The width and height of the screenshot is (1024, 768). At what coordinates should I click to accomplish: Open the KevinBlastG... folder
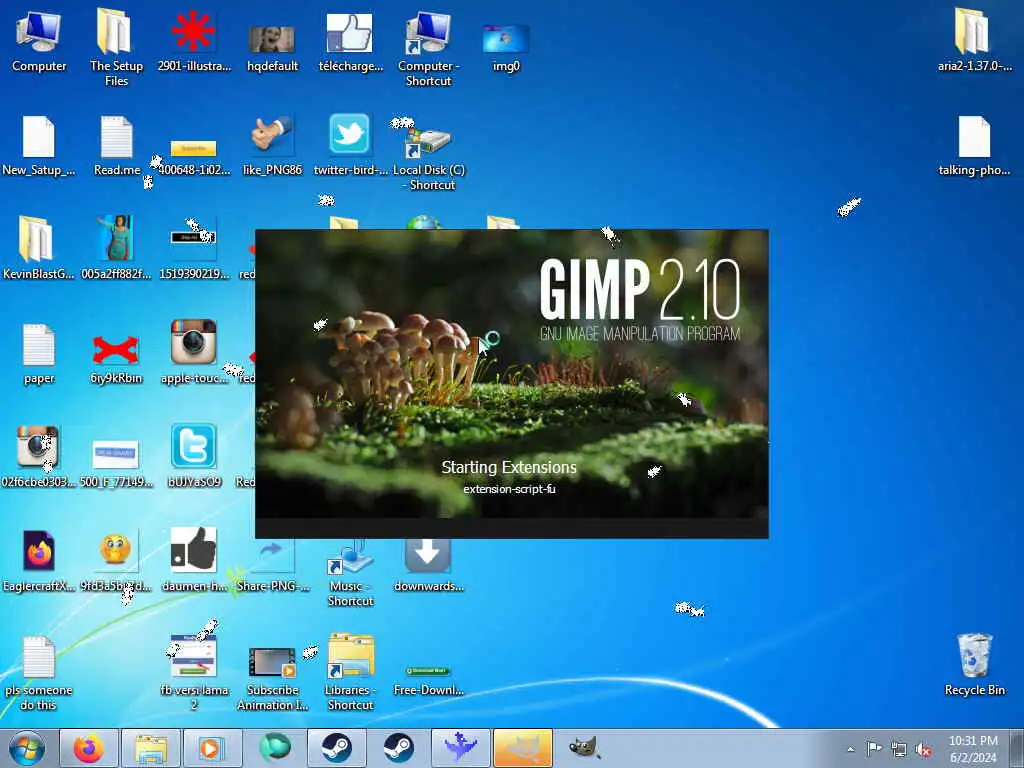[x=39, y=248]
